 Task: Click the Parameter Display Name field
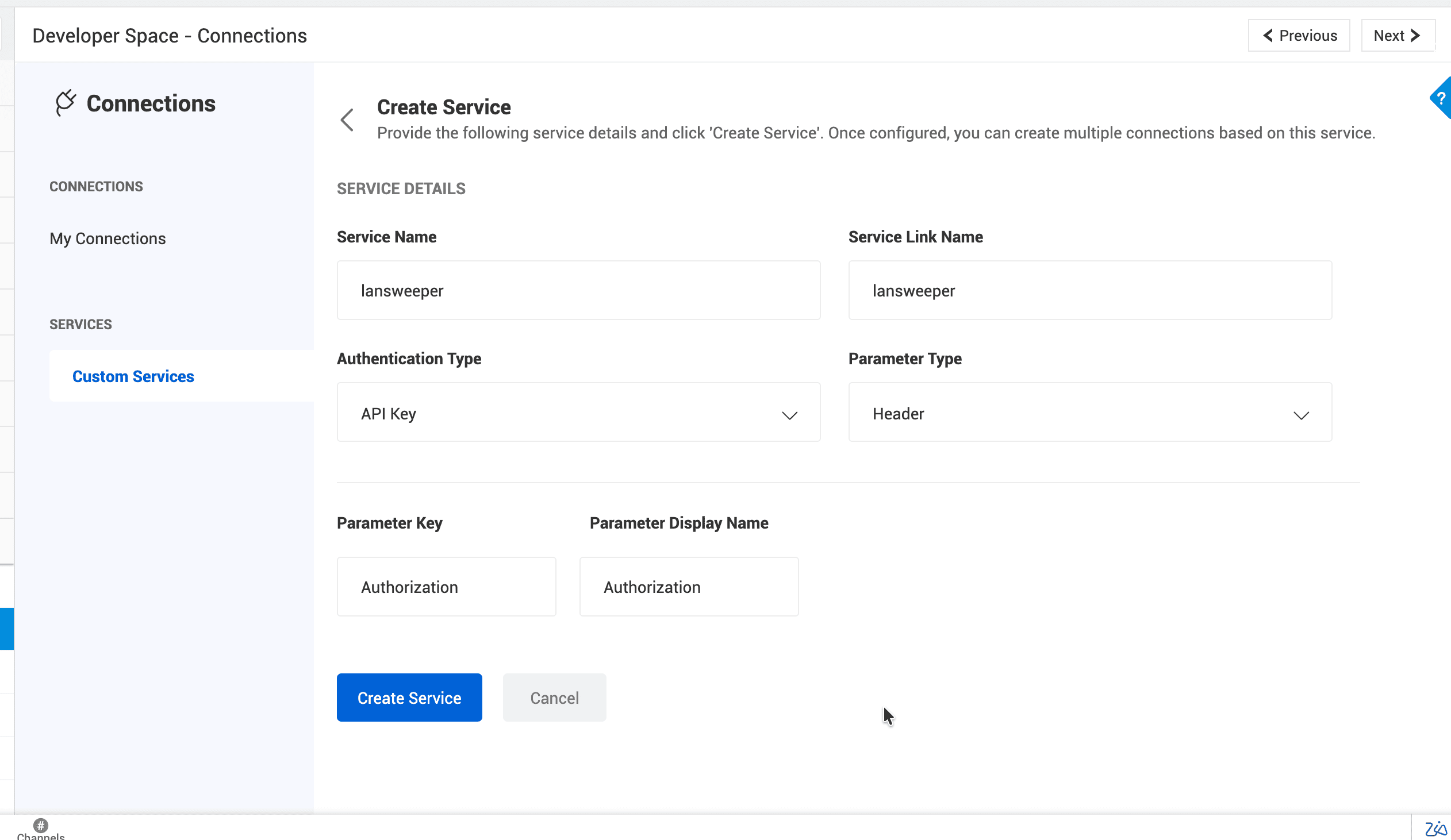point(689,587)
